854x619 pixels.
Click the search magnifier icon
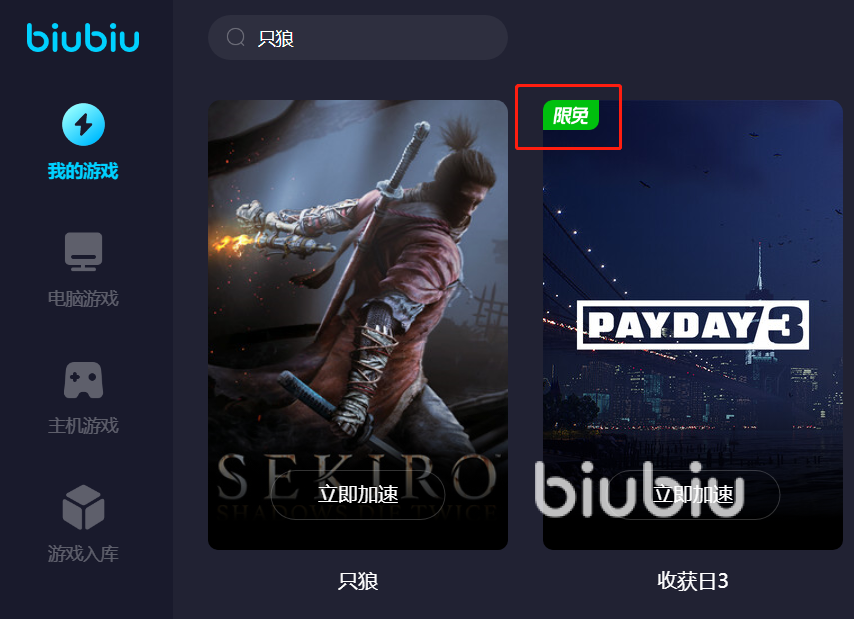236,38
